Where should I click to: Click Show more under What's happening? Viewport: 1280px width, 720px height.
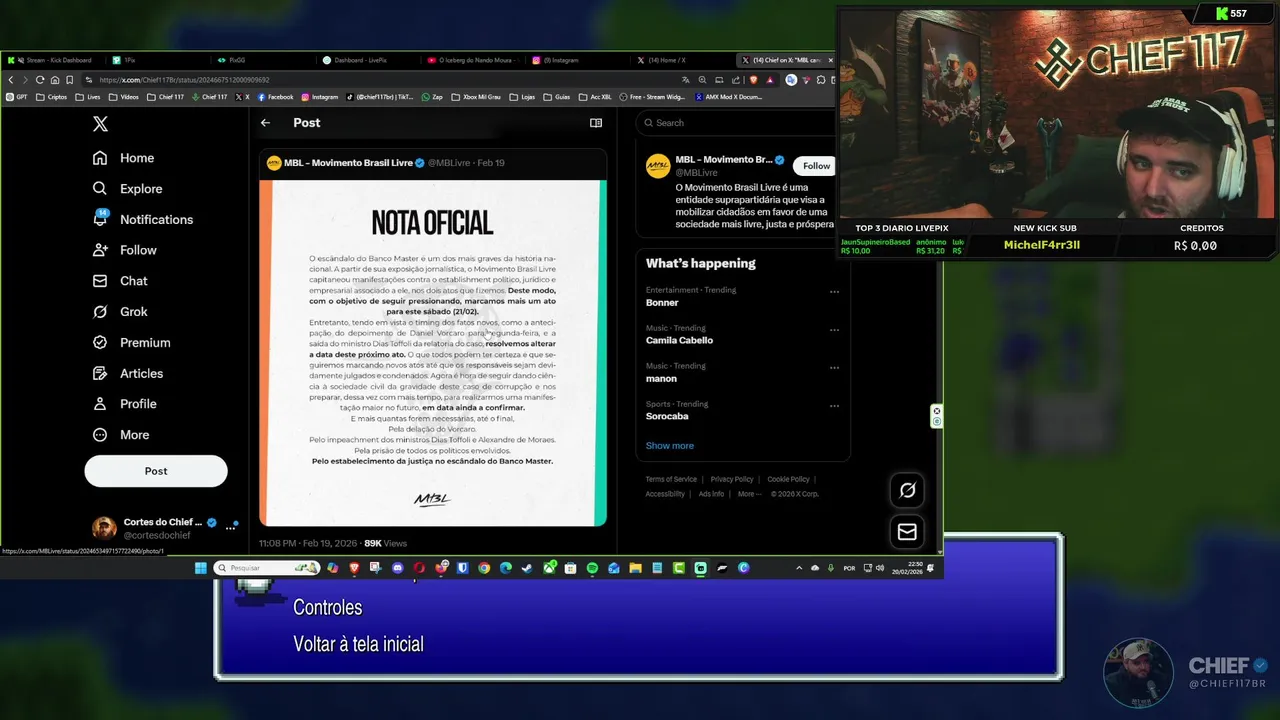click(x=669, y=446)
